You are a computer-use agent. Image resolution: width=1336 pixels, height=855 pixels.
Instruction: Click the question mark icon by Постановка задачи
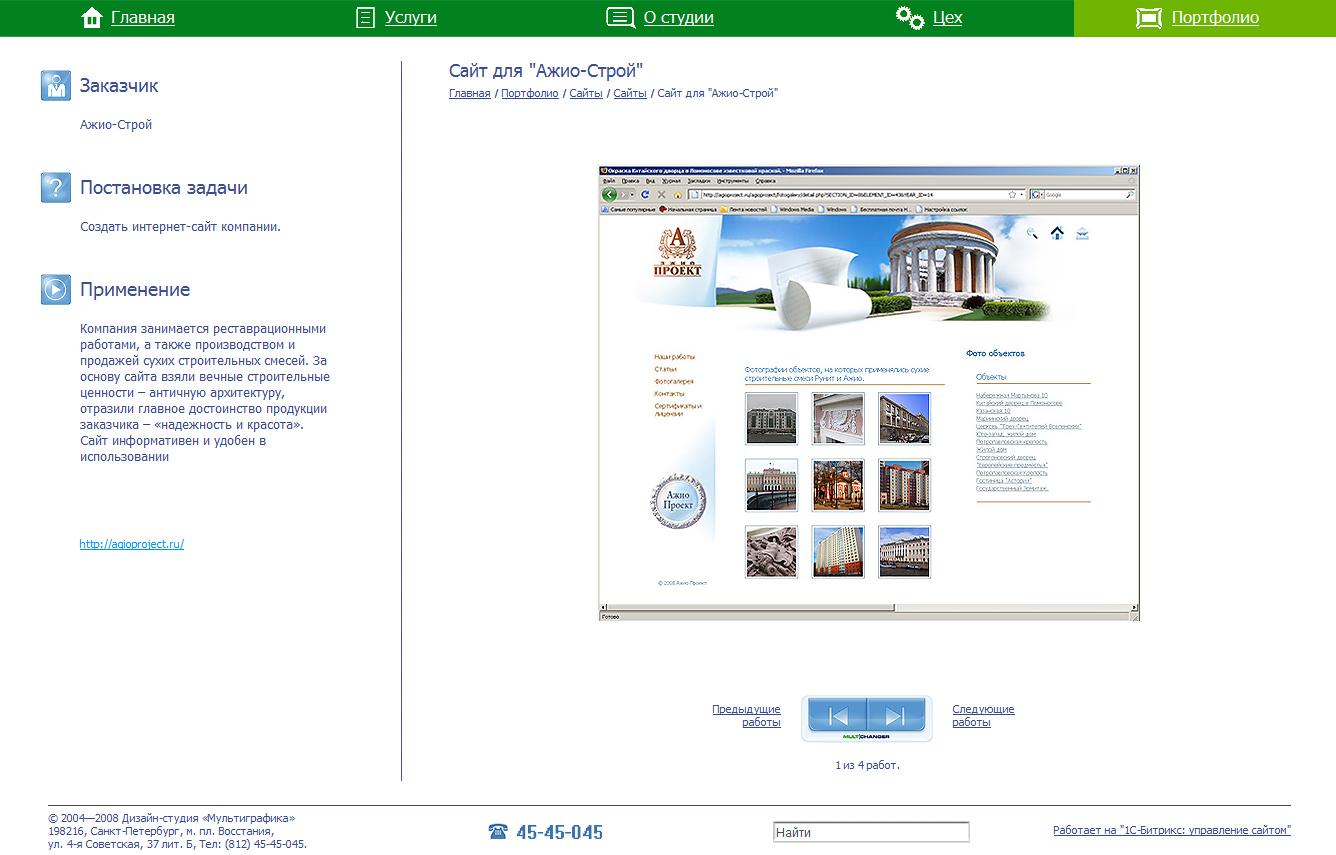pyautogui.click(x=56, y=188)
